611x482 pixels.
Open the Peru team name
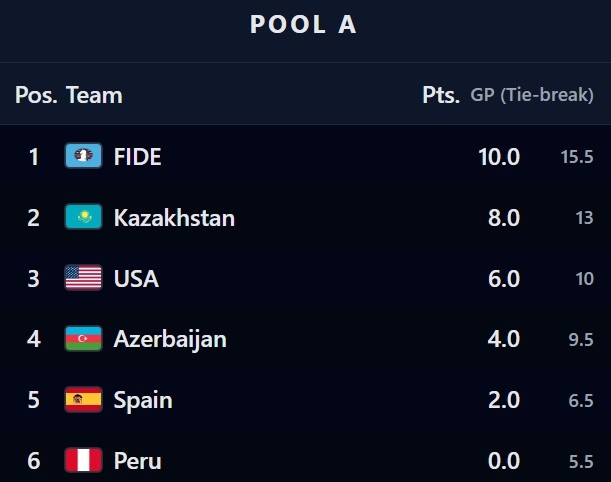[x=138, y=461]
